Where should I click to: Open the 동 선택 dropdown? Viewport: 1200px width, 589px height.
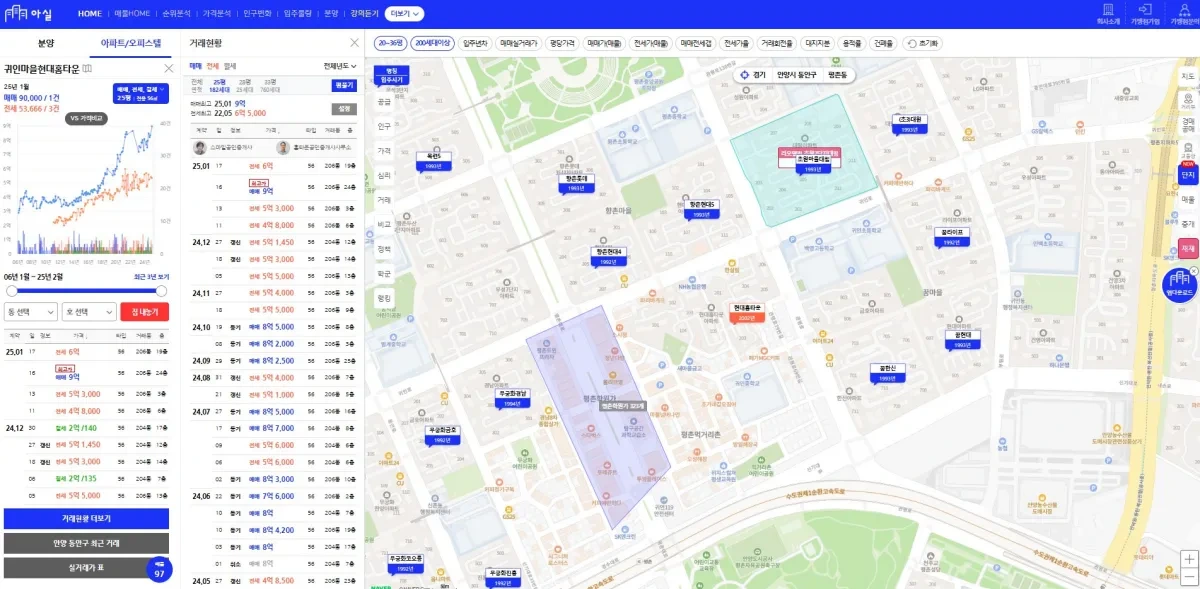(31, 311)
